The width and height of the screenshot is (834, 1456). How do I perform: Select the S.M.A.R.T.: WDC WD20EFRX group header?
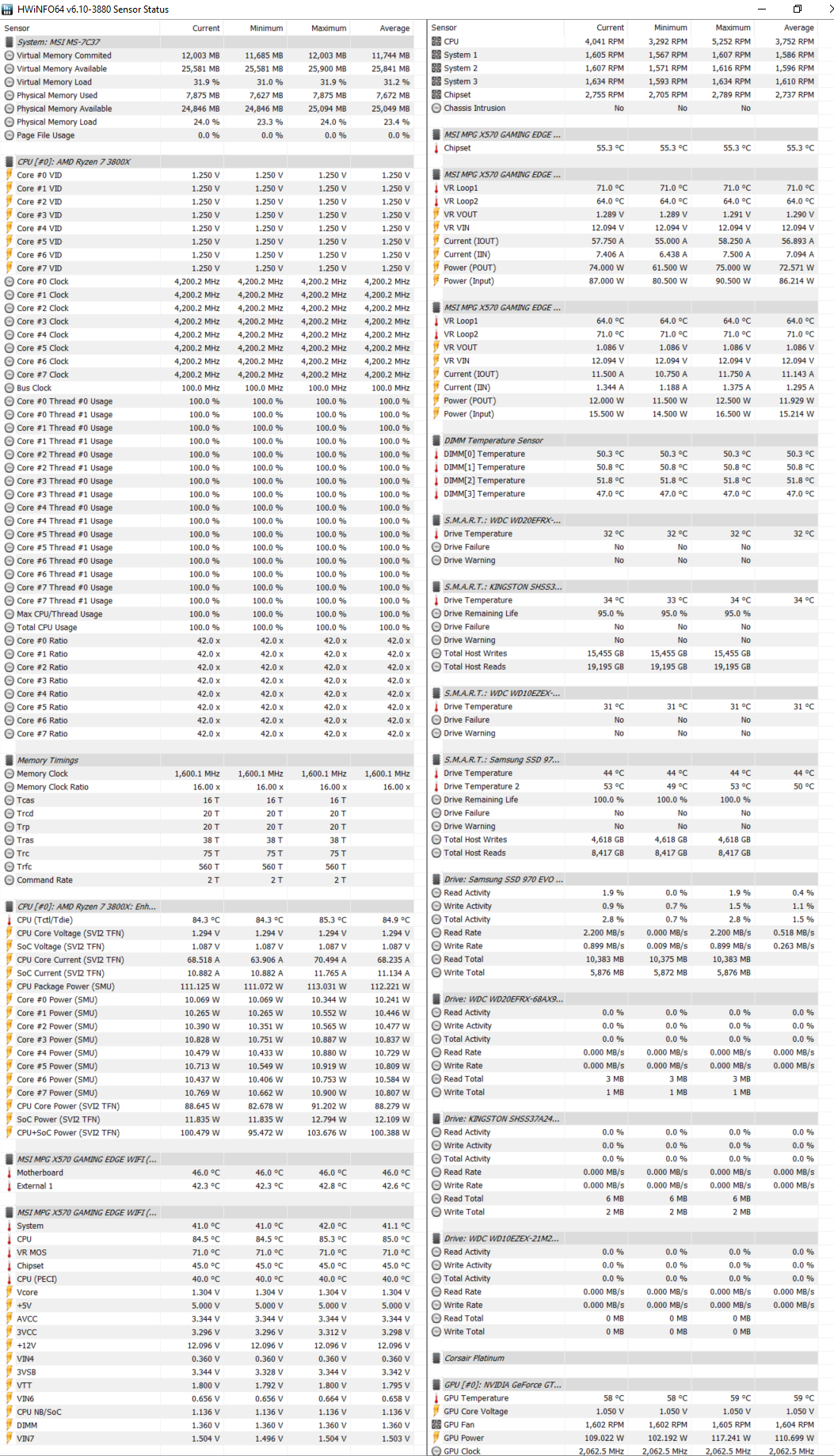(x=623, y=520)
